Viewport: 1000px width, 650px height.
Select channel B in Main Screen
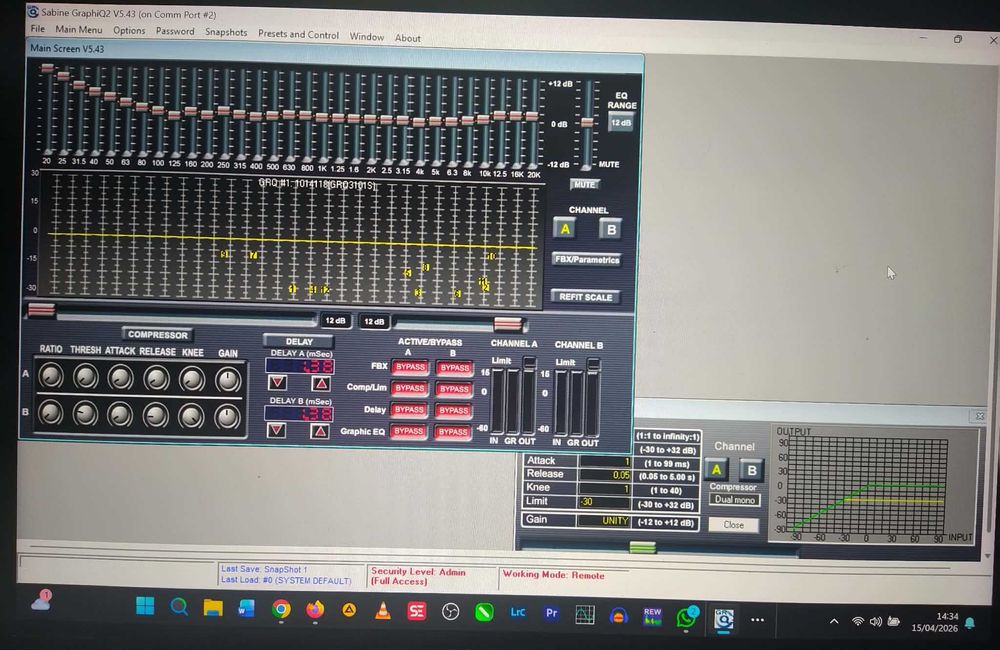pyautogui.click(x=610, y=230)
